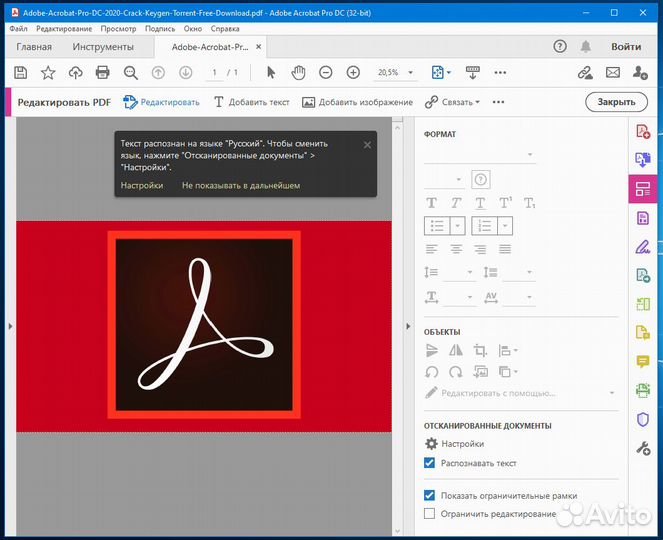This screenshot has height=540, width=663.
Task: Click the Share with others person icon
Action: coord(640,73)
